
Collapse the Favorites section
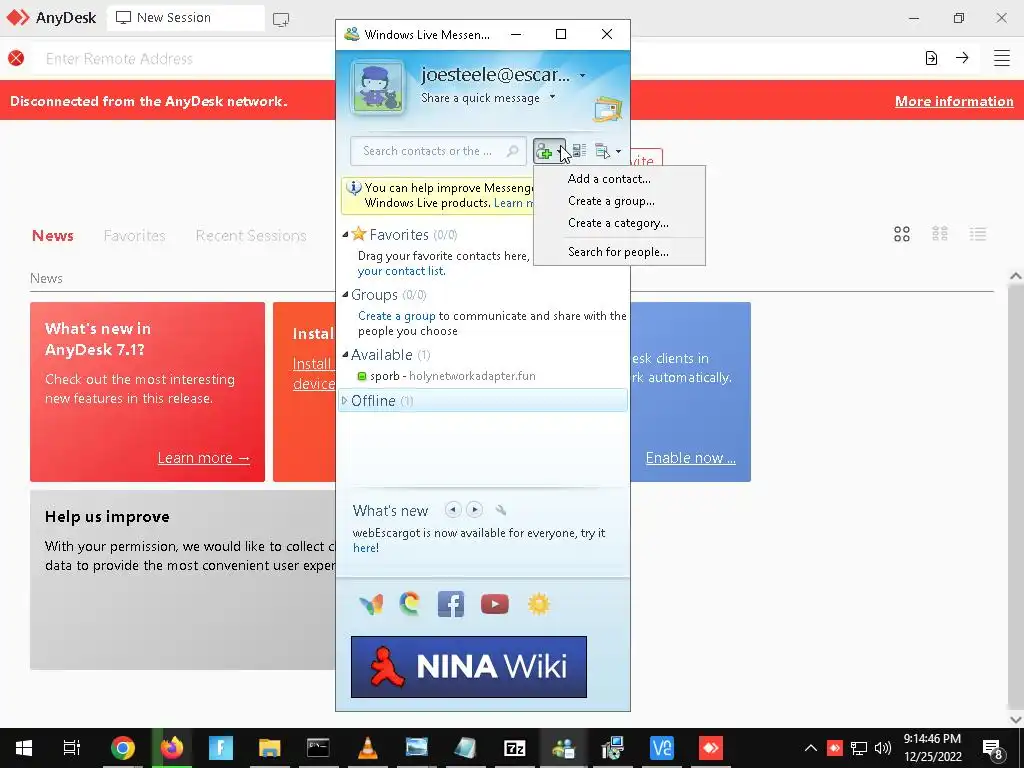pos(345,234)
